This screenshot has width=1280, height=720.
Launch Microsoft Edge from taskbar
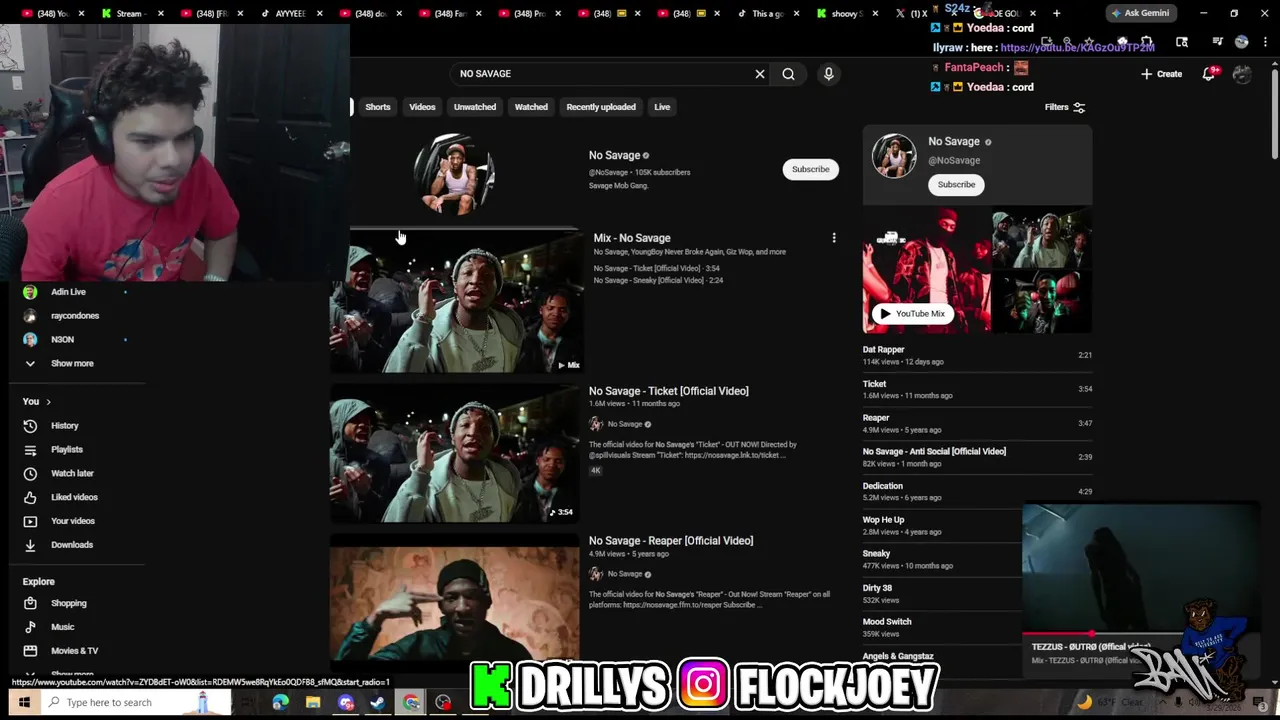pos(280,702)
